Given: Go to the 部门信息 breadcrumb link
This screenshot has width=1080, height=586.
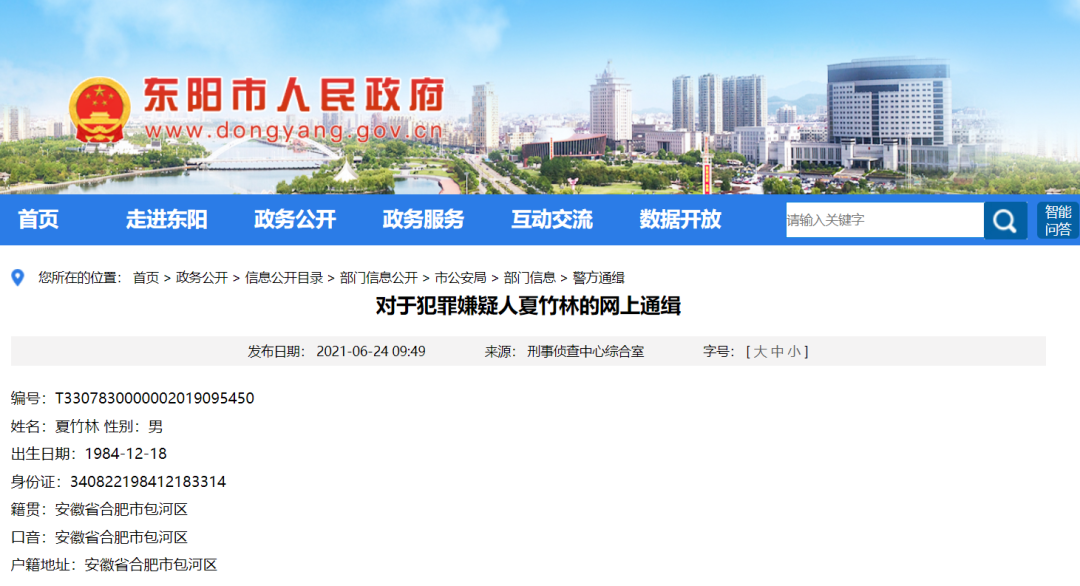Looking at the screenshot, I should point(529,278).
